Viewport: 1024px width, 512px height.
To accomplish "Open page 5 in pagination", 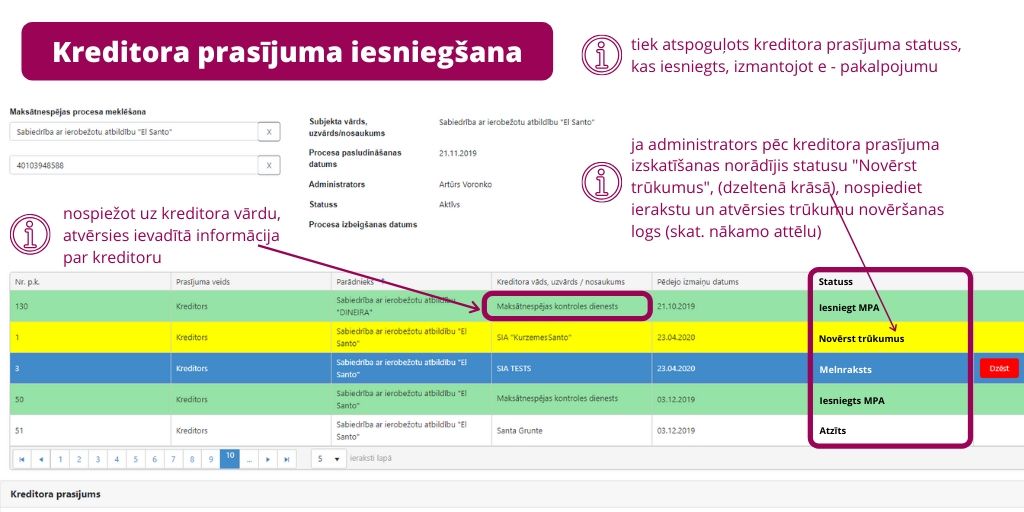I will point(135,459).
